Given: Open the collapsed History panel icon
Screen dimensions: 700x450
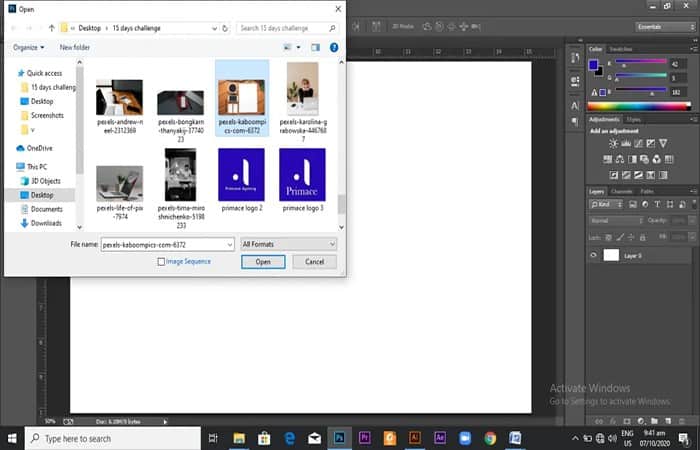Looking at the screenshot, I should coord(575,58).
